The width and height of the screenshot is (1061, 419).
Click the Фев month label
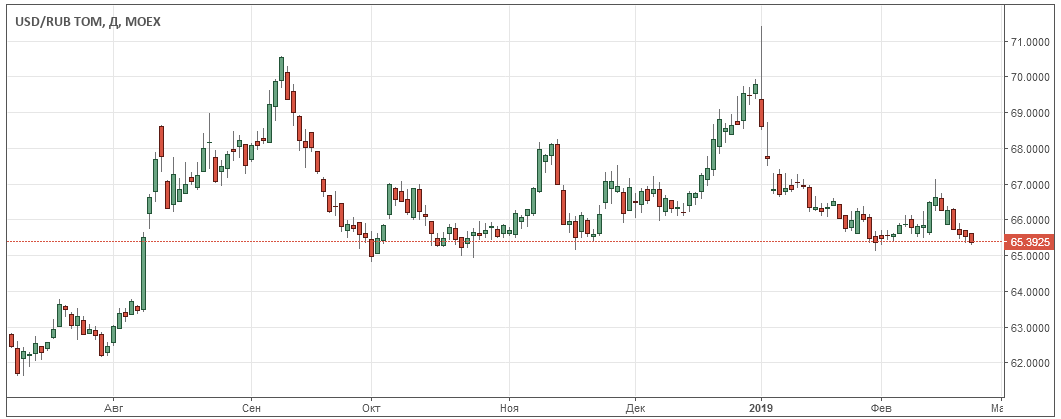click(x=881, y=408)
